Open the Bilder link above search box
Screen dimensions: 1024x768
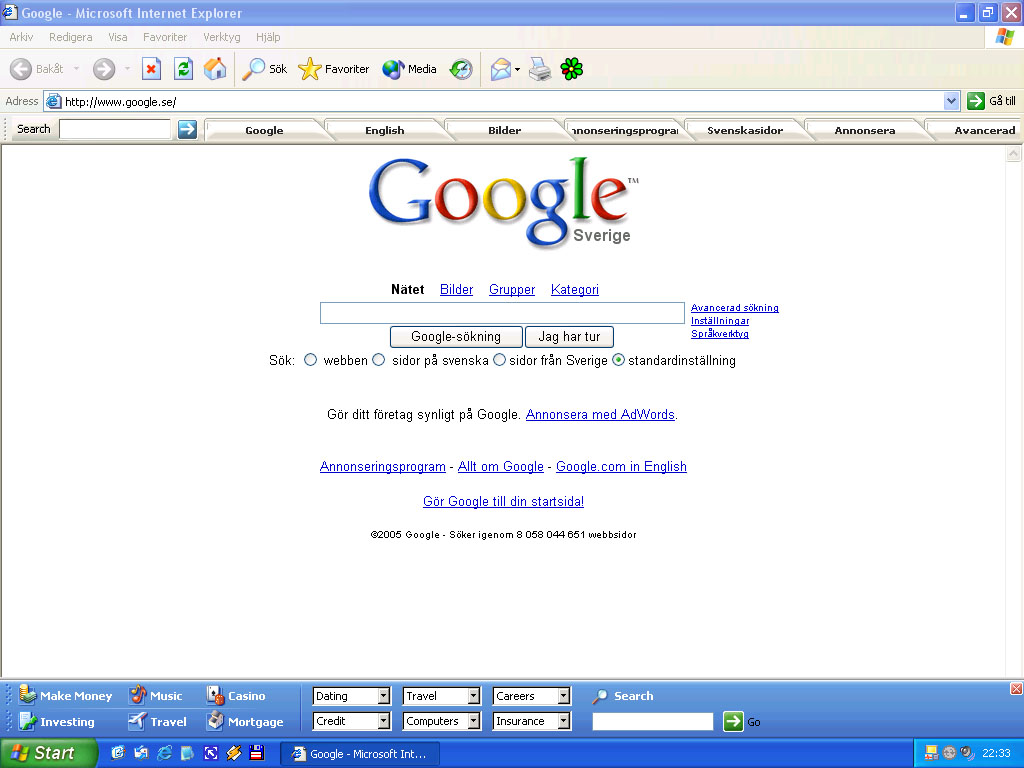(x=456, y=289)
